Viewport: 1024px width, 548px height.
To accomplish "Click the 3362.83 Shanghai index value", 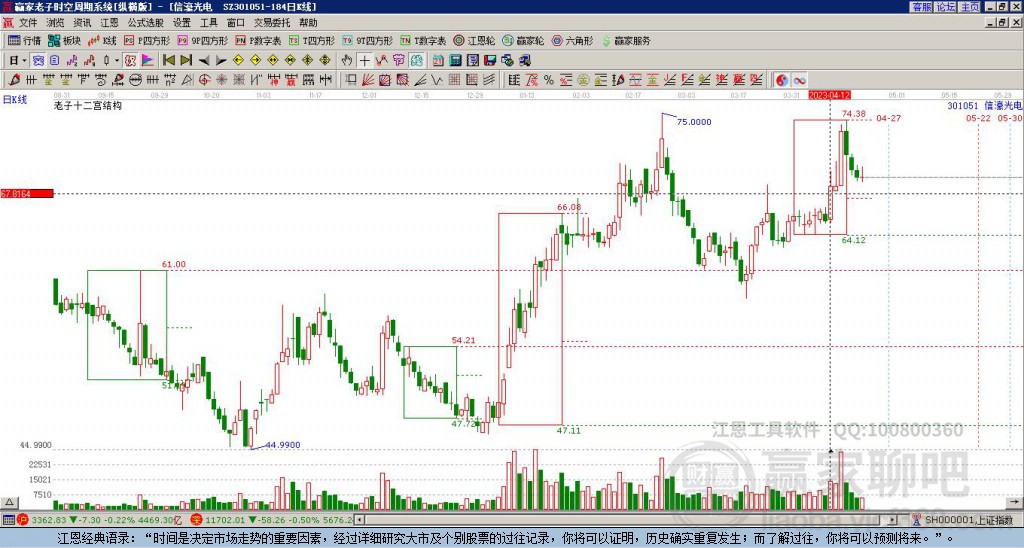I will point(48,521).
